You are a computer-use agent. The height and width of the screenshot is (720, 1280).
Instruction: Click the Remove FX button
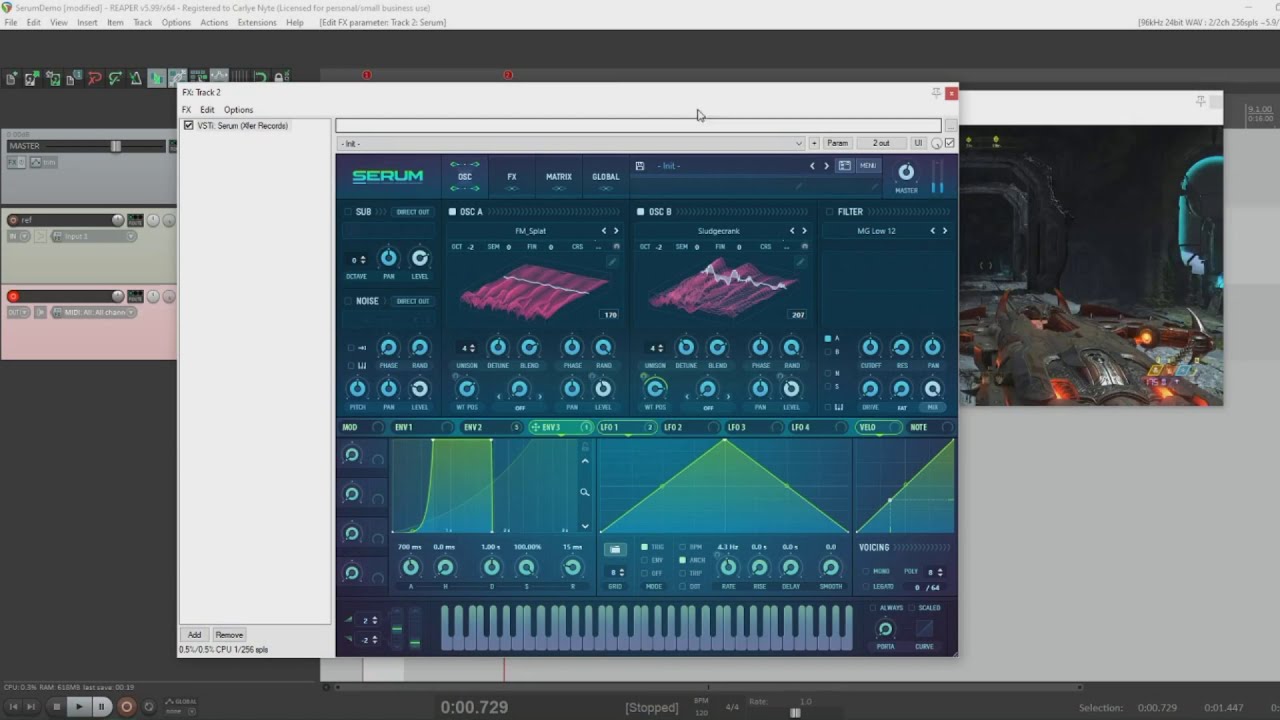229,635
